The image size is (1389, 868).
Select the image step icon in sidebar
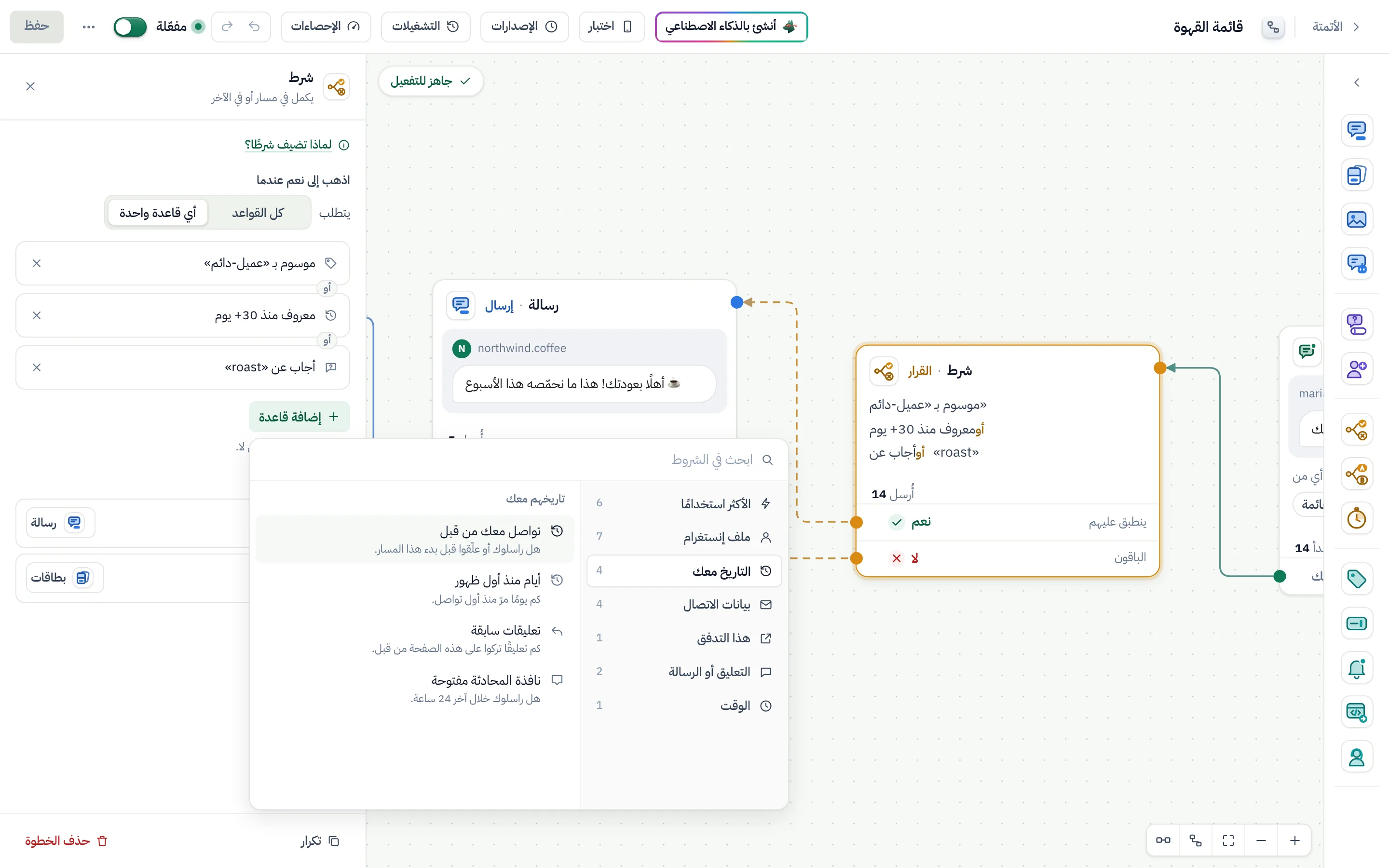[x=1356, y=219]
